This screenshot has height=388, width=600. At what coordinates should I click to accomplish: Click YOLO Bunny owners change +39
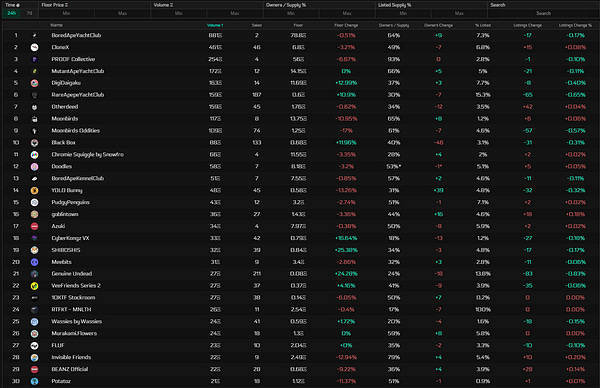[x=438, y=191]
